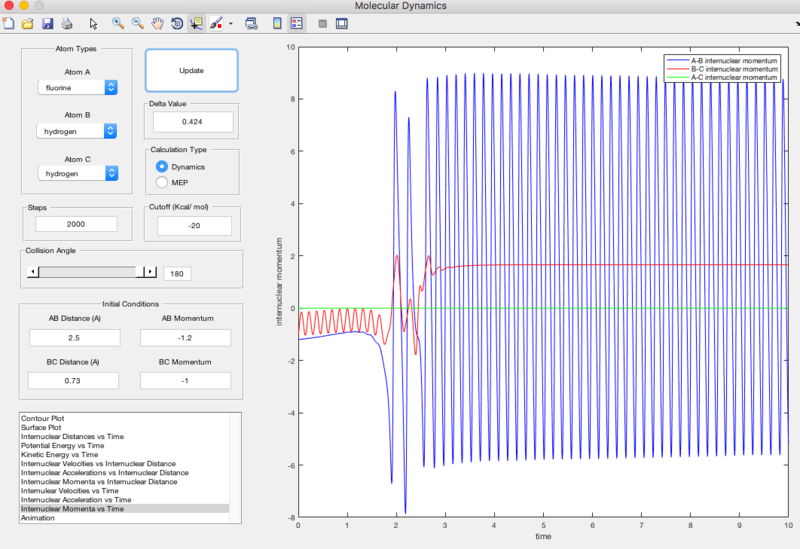Save the figure with the floppy disk icon
This screenshot has height=549, width=800.
pos(46,23)
